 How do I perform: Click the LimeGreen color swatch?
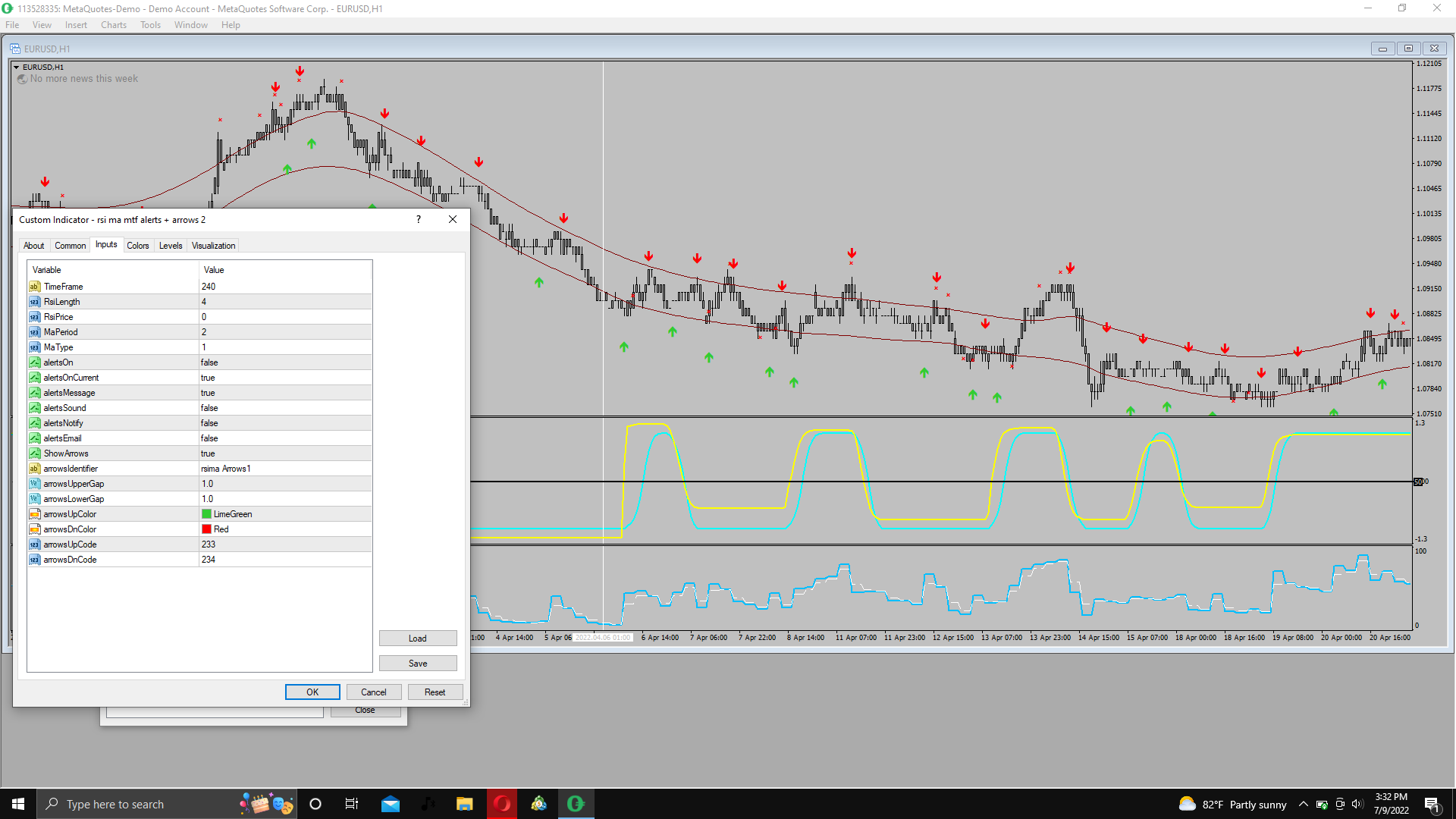206,514
